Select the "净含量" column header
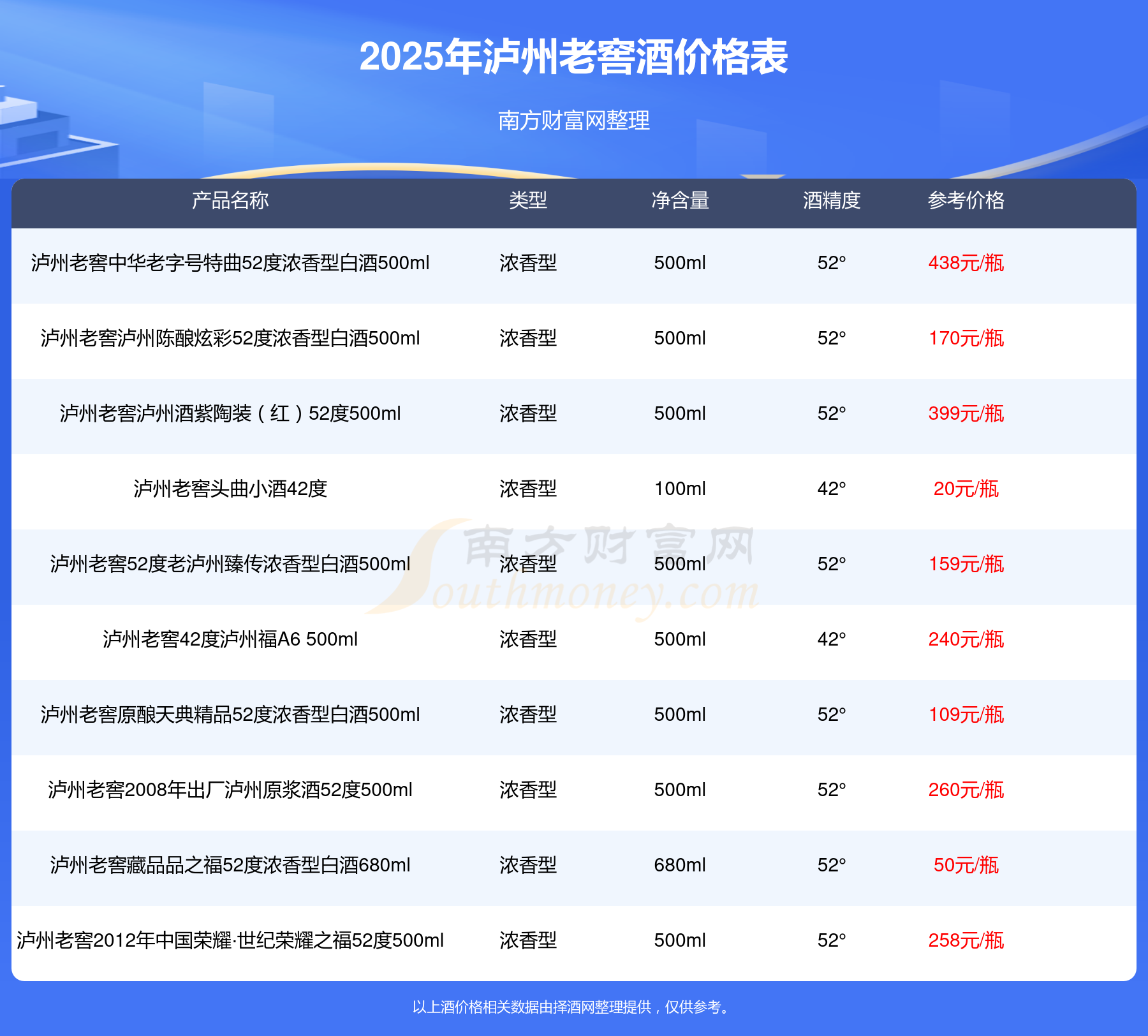 coord(680,200)
